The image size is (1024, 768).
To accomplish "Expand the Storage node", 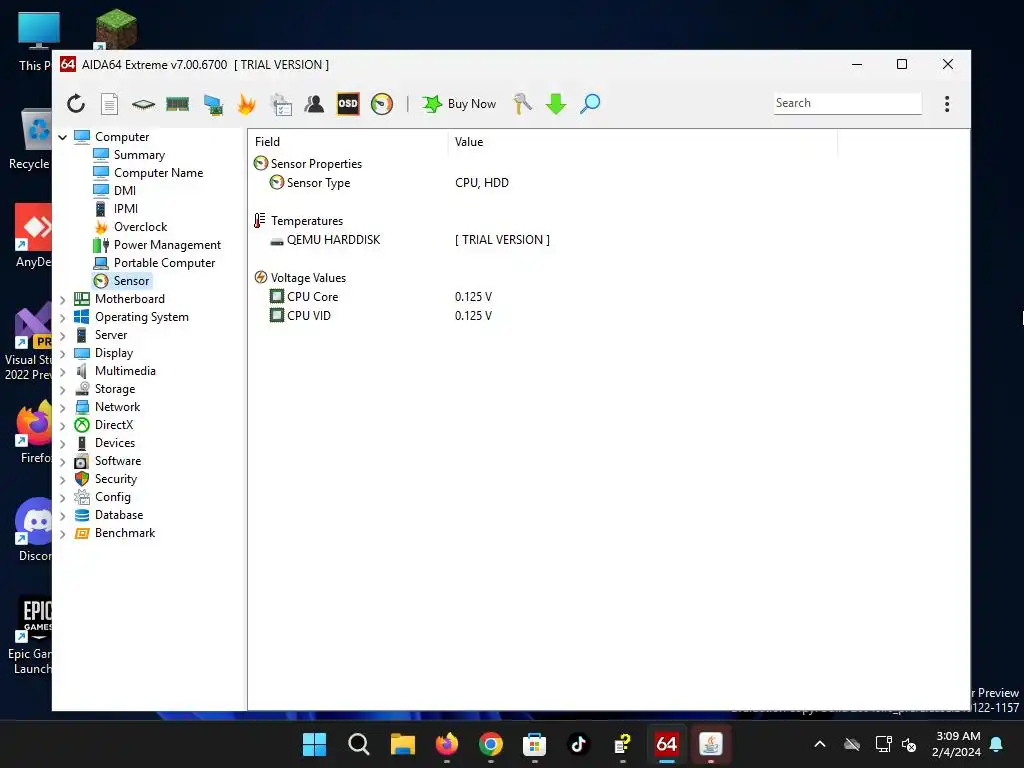I will (63, 390).
